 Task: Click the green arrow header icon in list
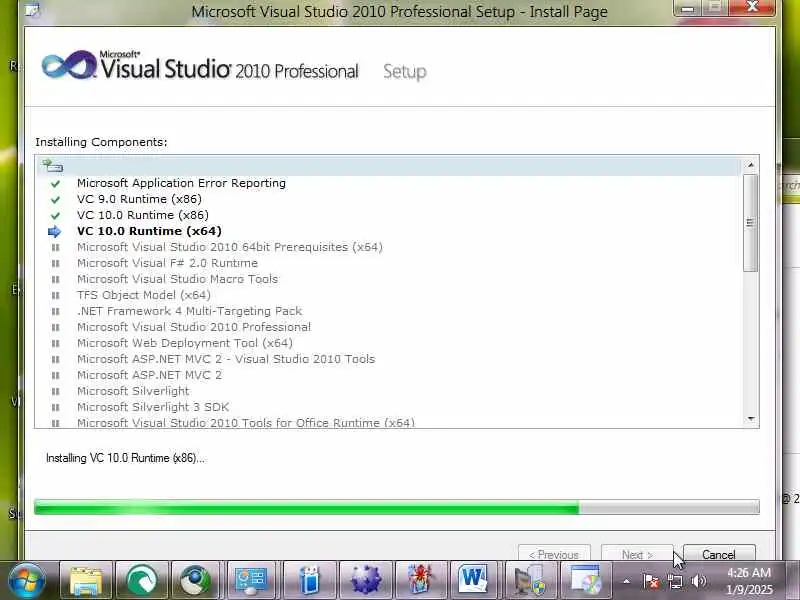(53, 165)
